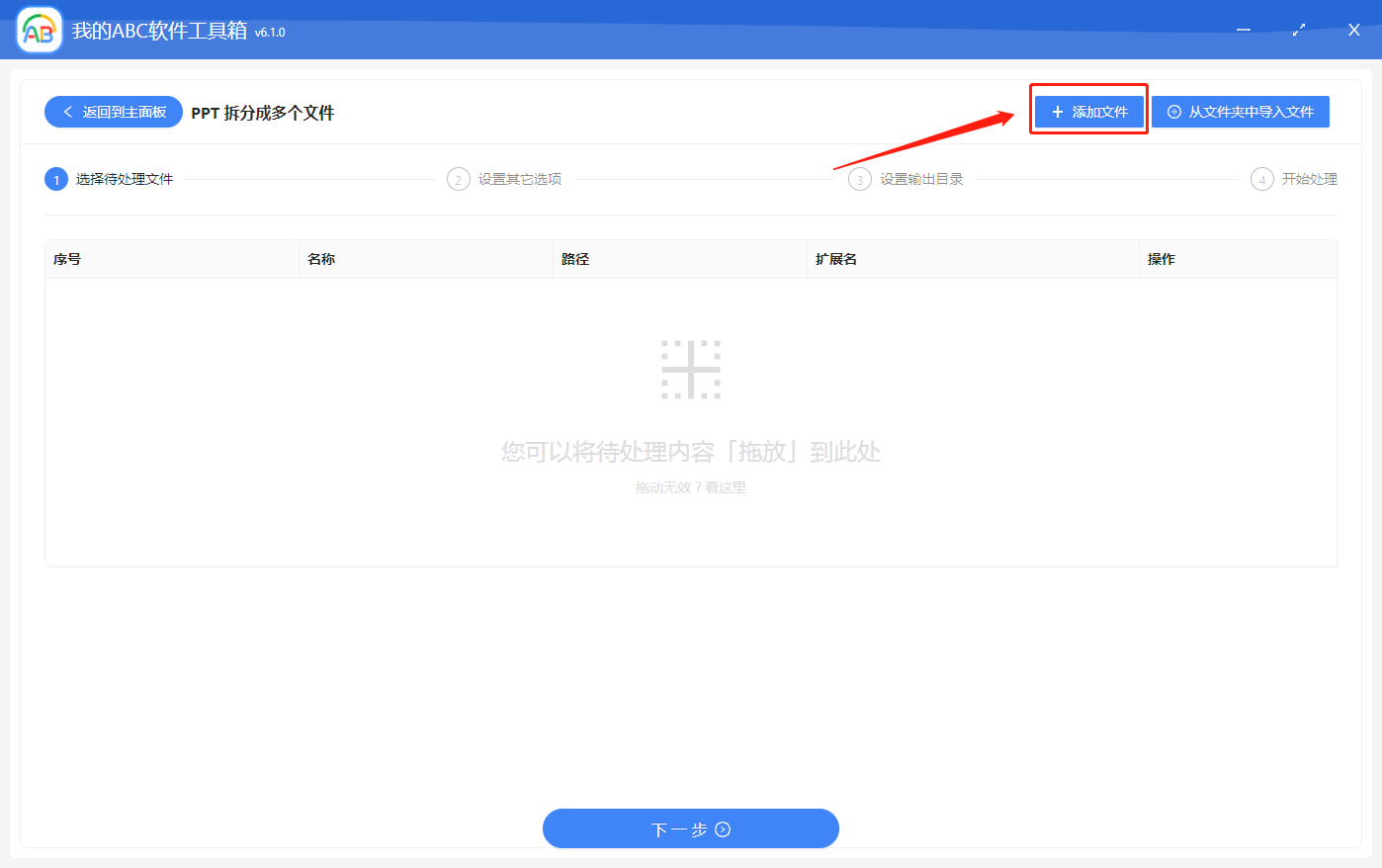Click 从文件夹中导入文件 to import folder
The width and height of the screenshot is (1382, 868).
tap(1241, 111)
